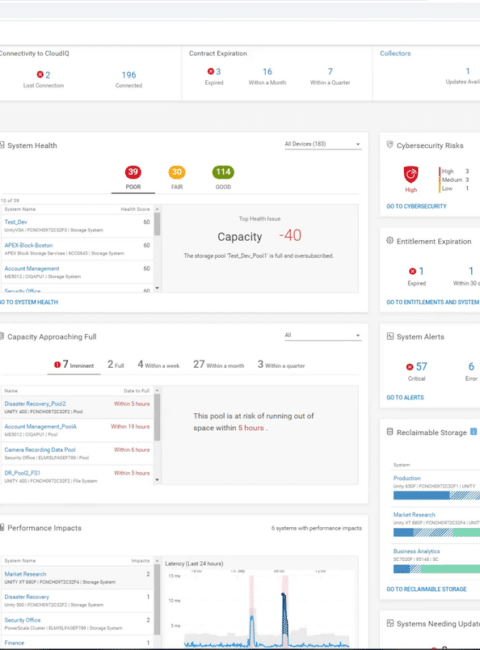
Task: Click the Entitlement Expired red error icon
Action: point(412,271)
